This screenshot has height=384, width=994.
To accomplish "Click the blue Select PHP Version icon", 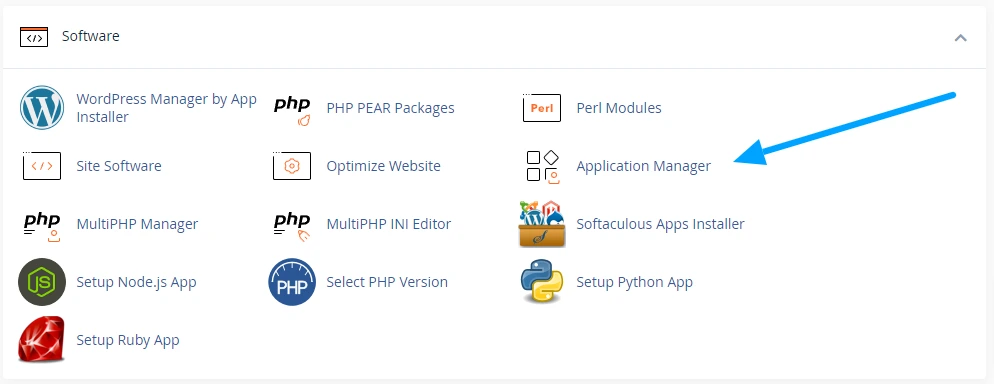I will 292,282.
